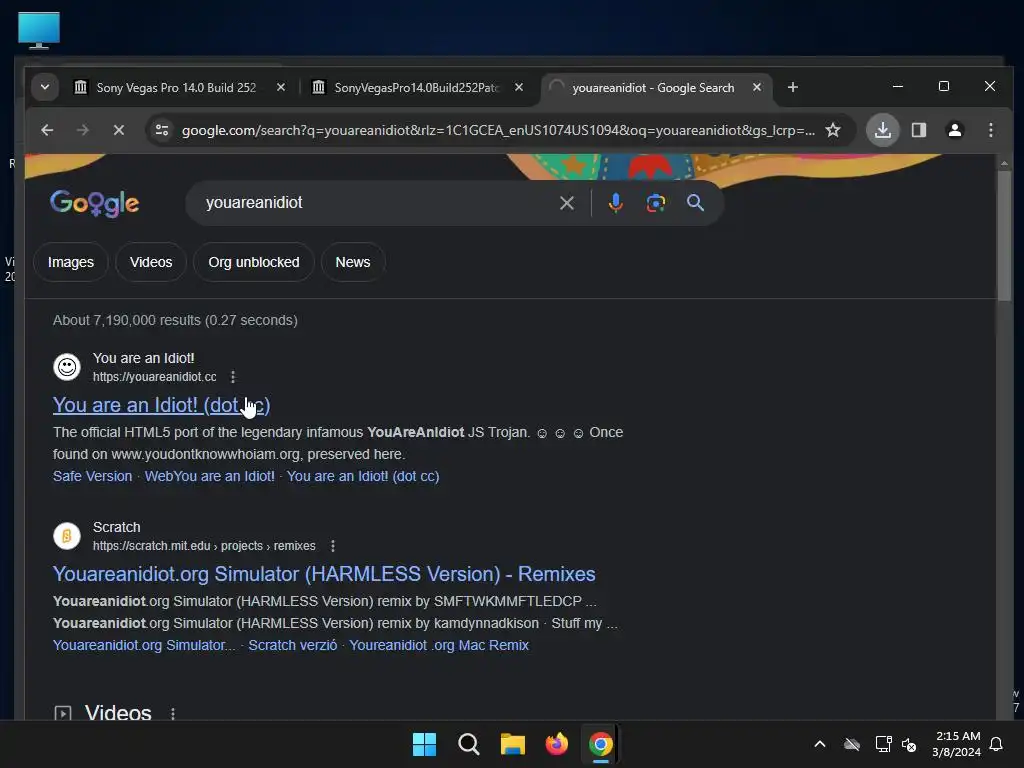The image size is (1024, 768).
Task: Open the Chrome downloads icon
Action: click(x=883, y=130)
